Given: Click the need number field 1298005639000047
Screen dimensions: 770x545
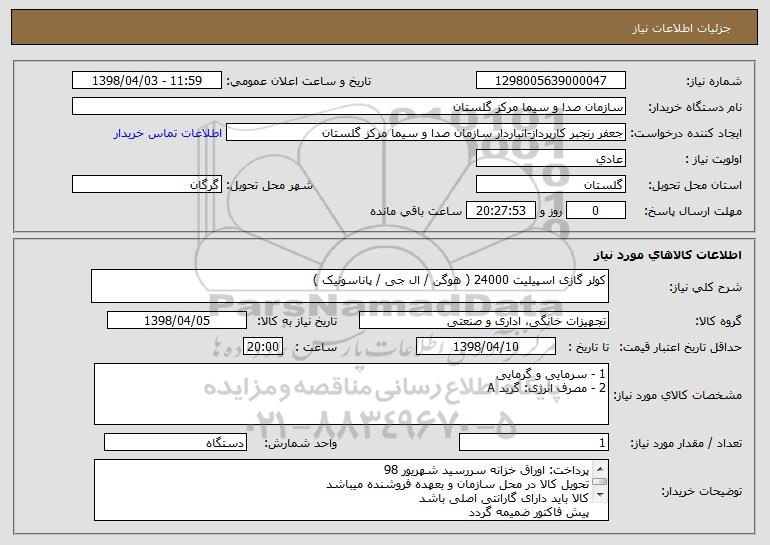Looking at the screenshot, I should coord(550,80).
